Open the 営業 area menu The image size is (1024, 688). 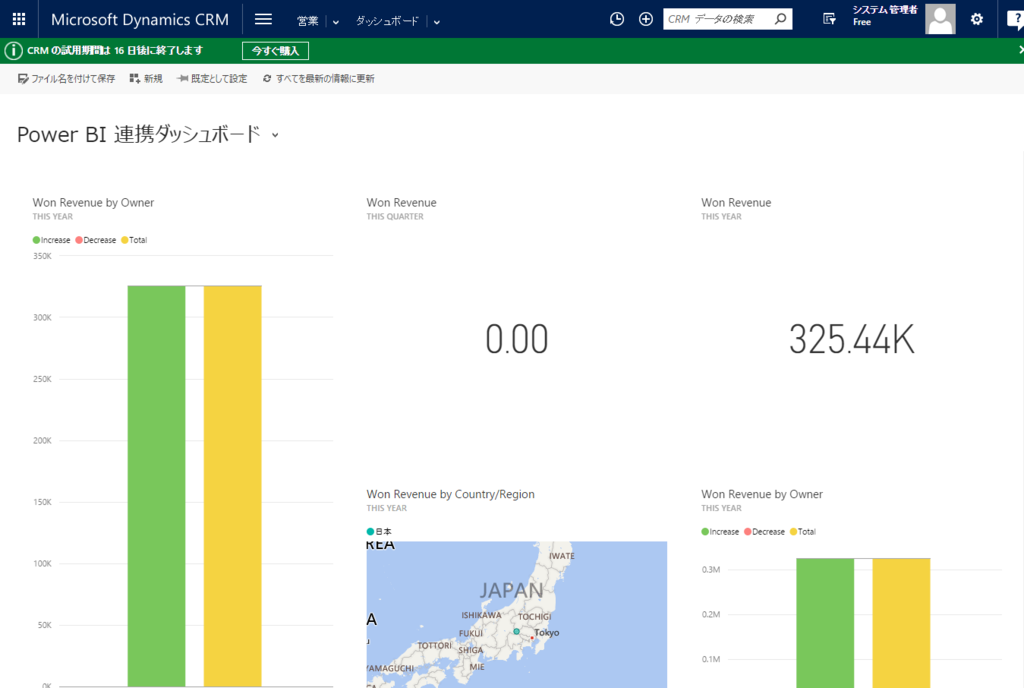pos(307,21)
